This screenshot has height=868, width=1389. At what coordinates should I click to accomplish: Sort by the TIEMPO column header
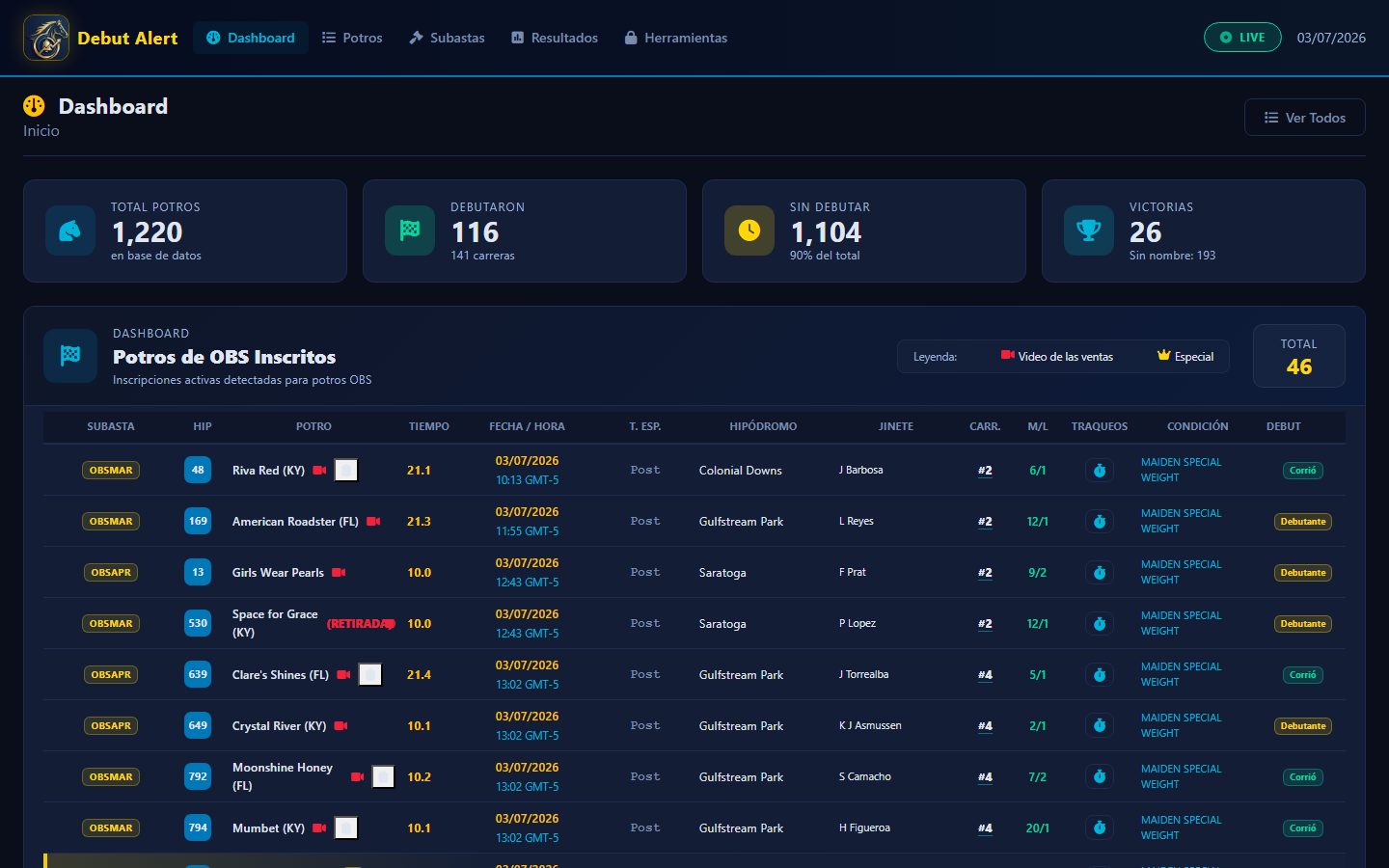(x=429, y=426)
